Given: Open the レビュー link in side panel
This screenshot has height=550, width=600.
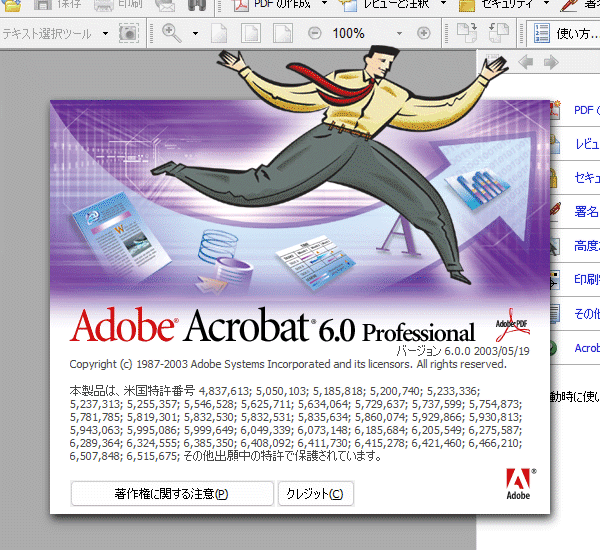Looking at the screenshot, I should click(x=587, y=144).
